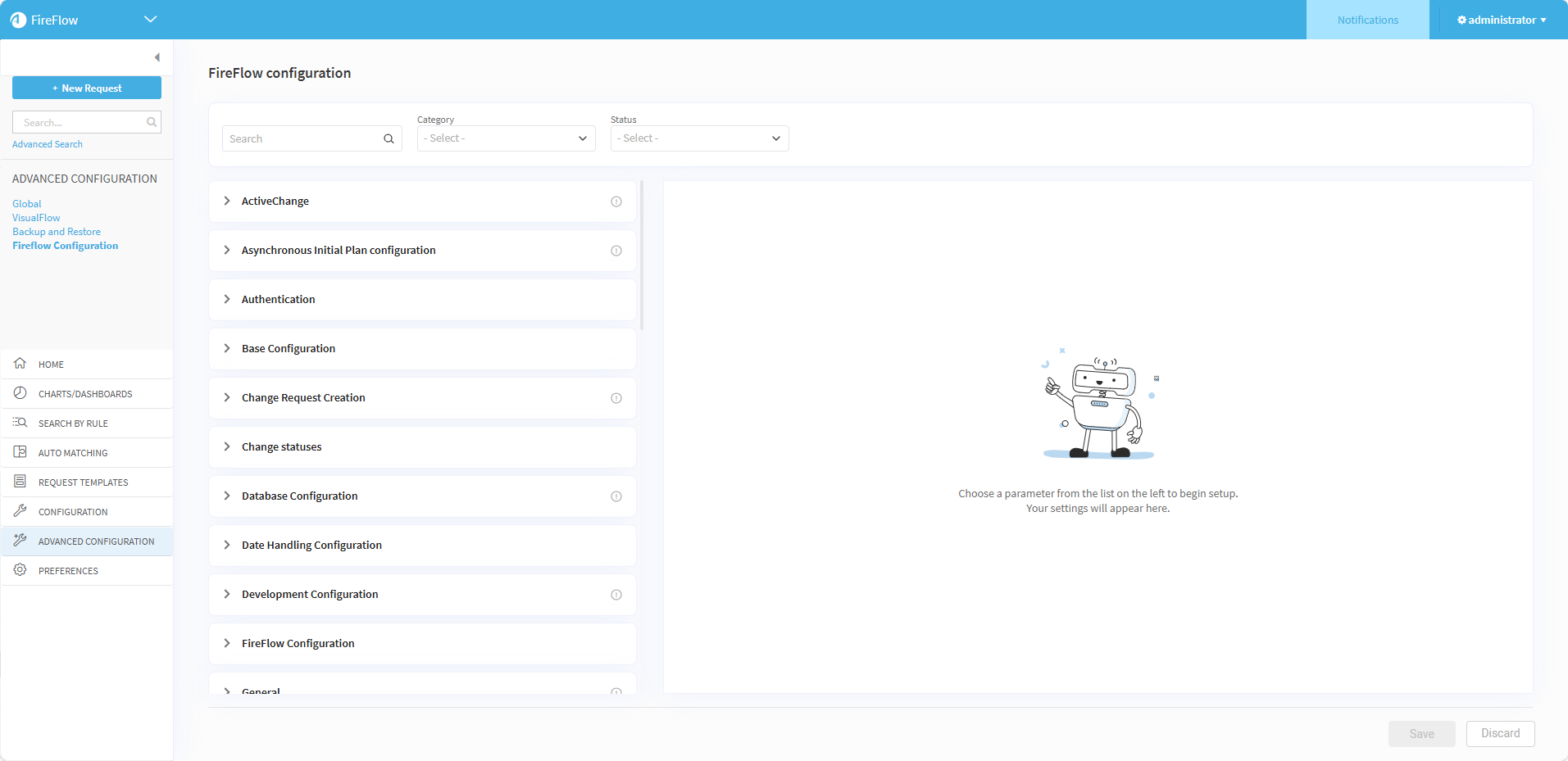Viewport: 1568px width, 761px height.
Task: Open the Category dropdown
Action: coord(506,138)
